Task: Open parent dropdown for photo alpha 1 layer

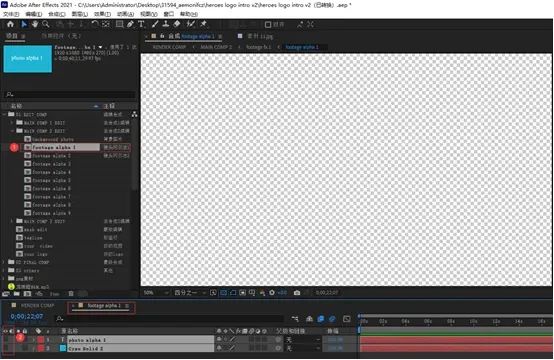Action: click(303, 340)
